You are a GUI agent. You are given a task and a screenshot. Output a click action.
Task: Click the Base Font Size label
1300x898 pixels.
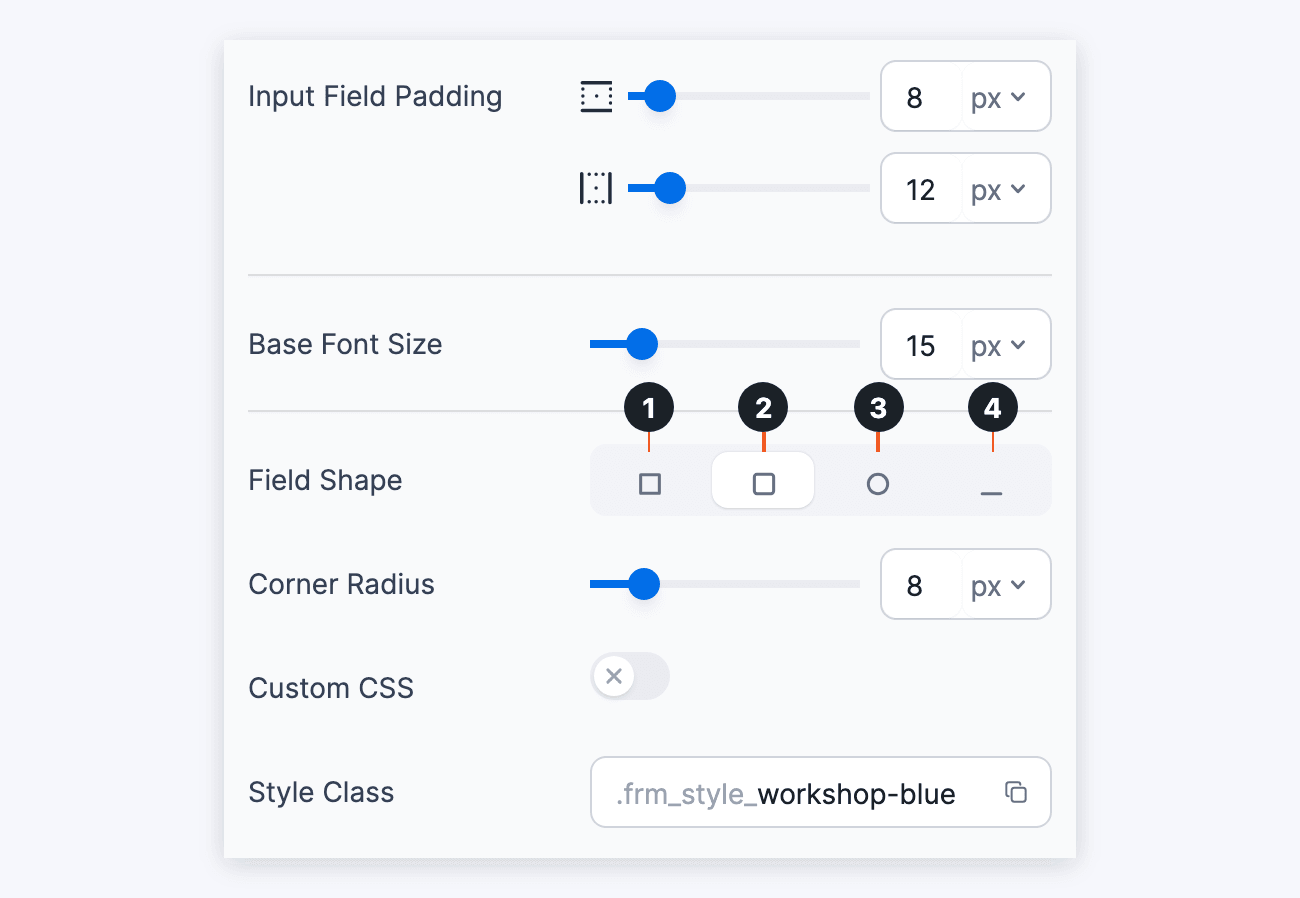[x=345, y=345]
